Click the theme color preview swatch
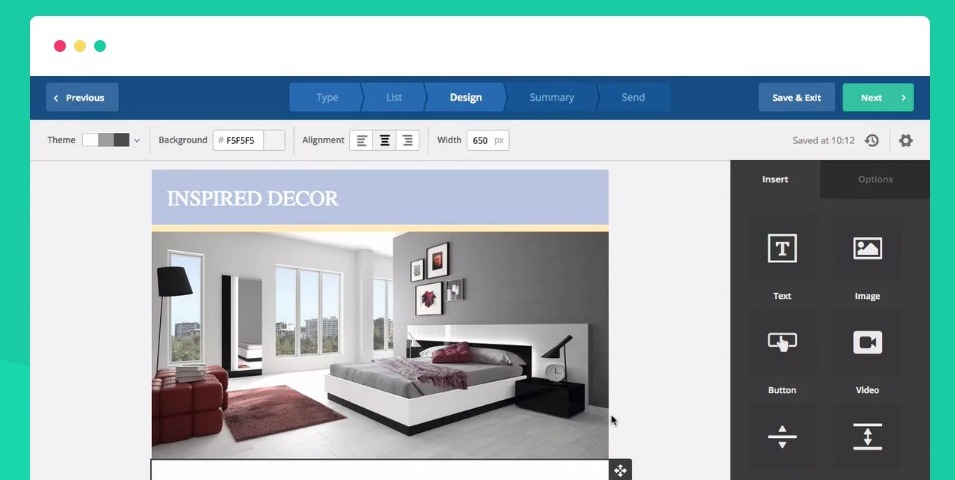The width and height of the screenshot is (955, 480). 106,140
